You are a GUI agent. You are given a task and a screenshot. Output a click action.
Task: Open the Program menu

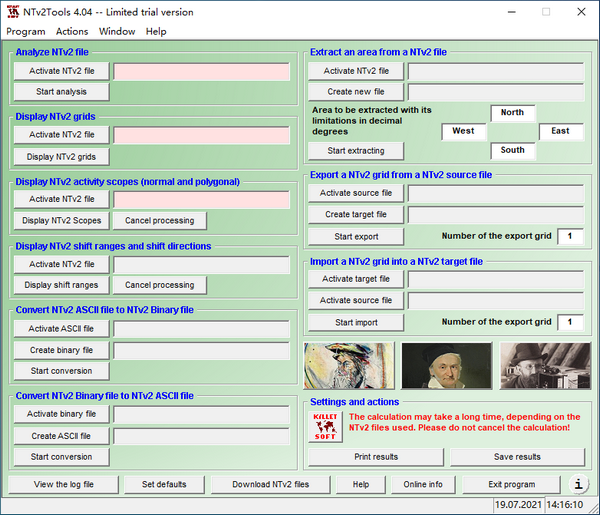26,31
